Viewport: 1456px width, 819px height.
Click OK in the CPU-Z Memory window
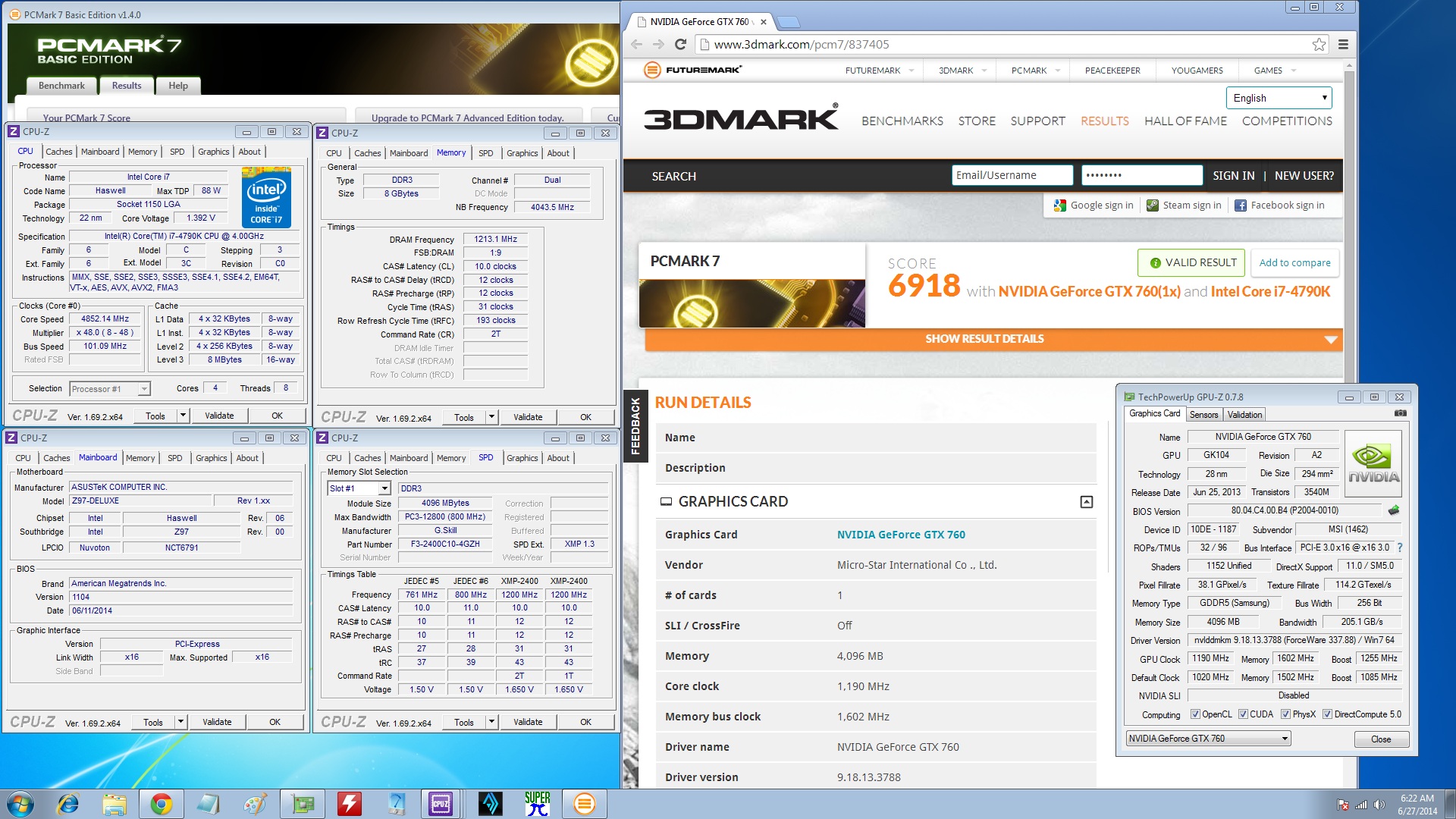click(585, 417)
